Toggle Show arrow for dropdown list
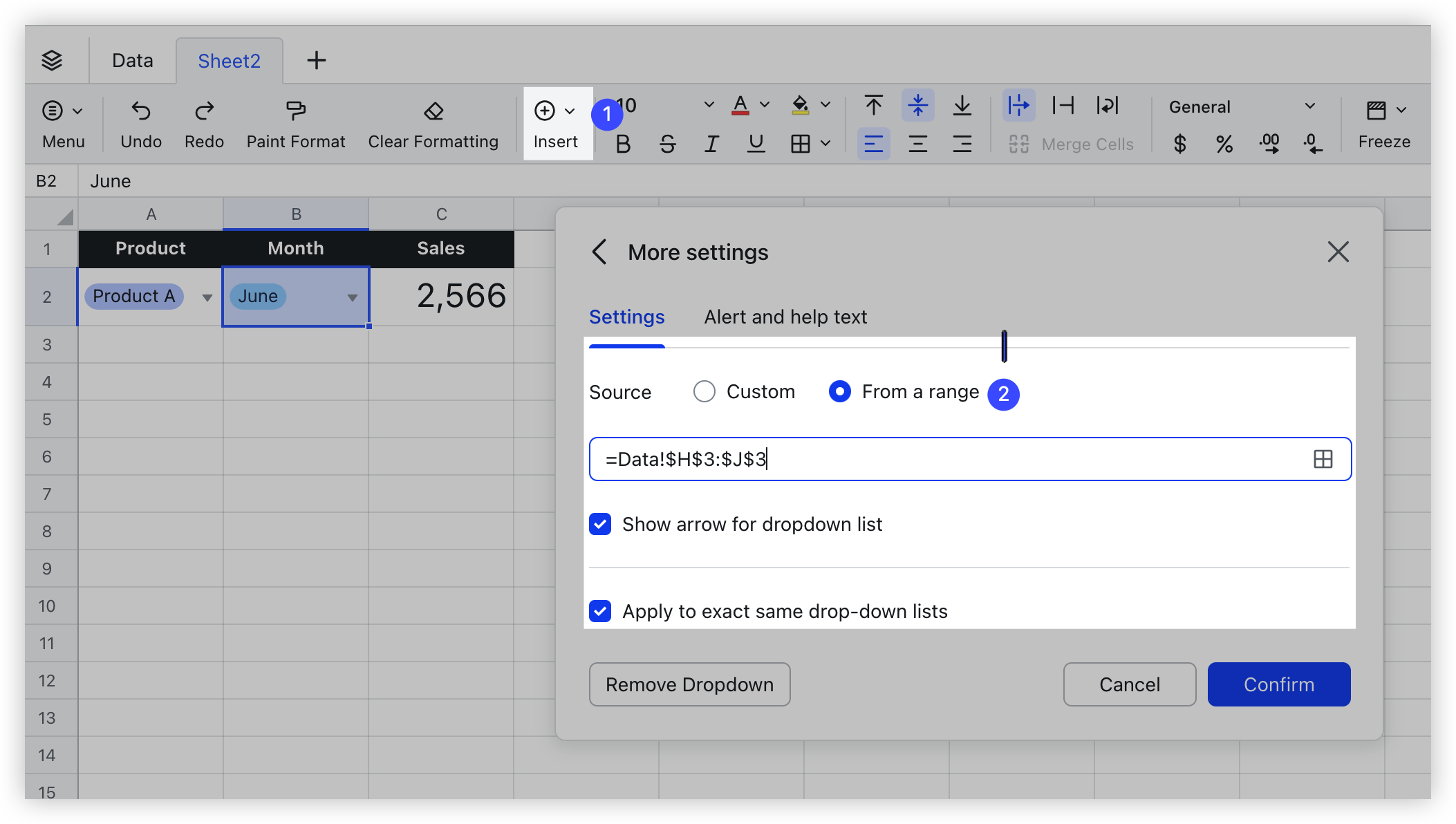The image size is (1456, 824). pos(599,524)
